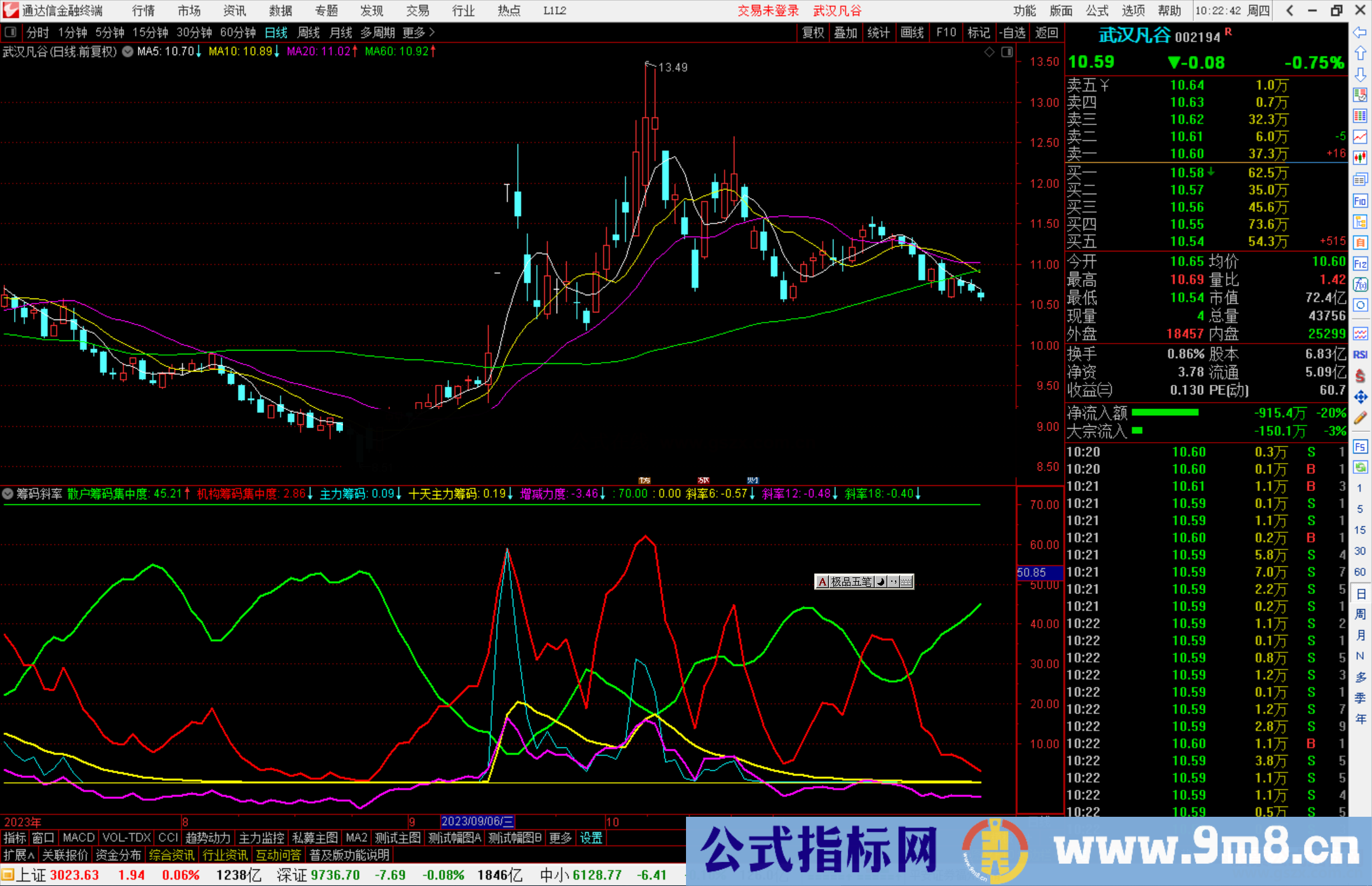1372x886 pixels.
Task: Click the 50.85 value label on the indicator axis
Action: (1040, 572)
